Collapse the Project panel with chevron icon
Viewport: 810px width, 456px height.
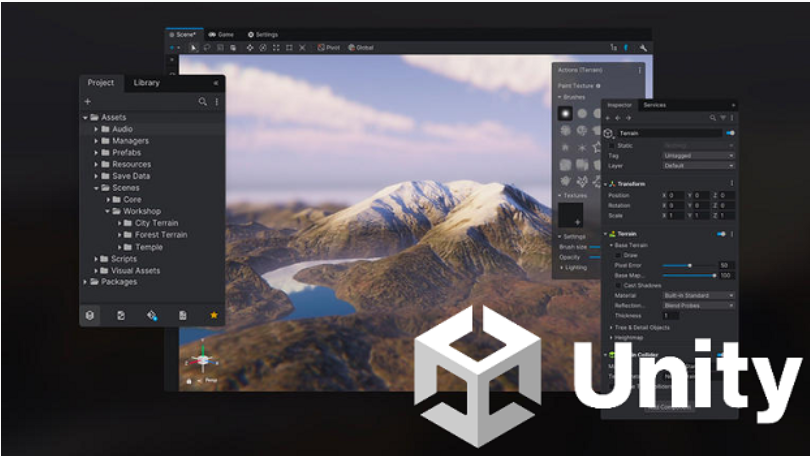(215, 83)
